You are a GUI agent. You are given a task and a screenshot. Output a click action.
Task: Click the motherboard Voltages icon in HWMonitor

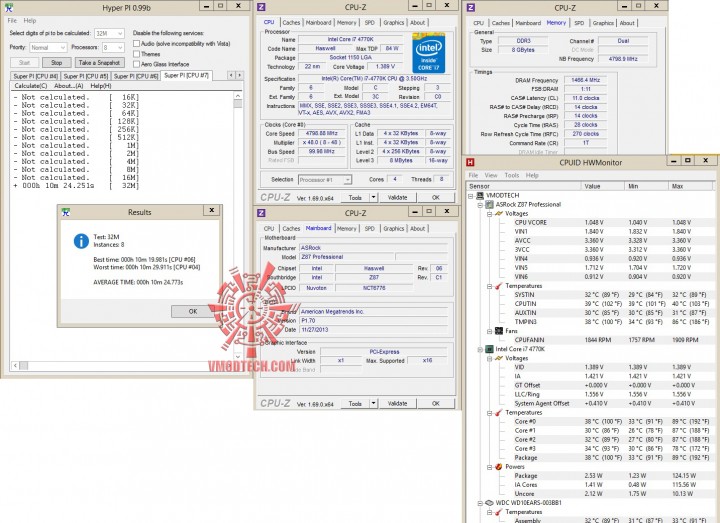click(x=499, y=214)
